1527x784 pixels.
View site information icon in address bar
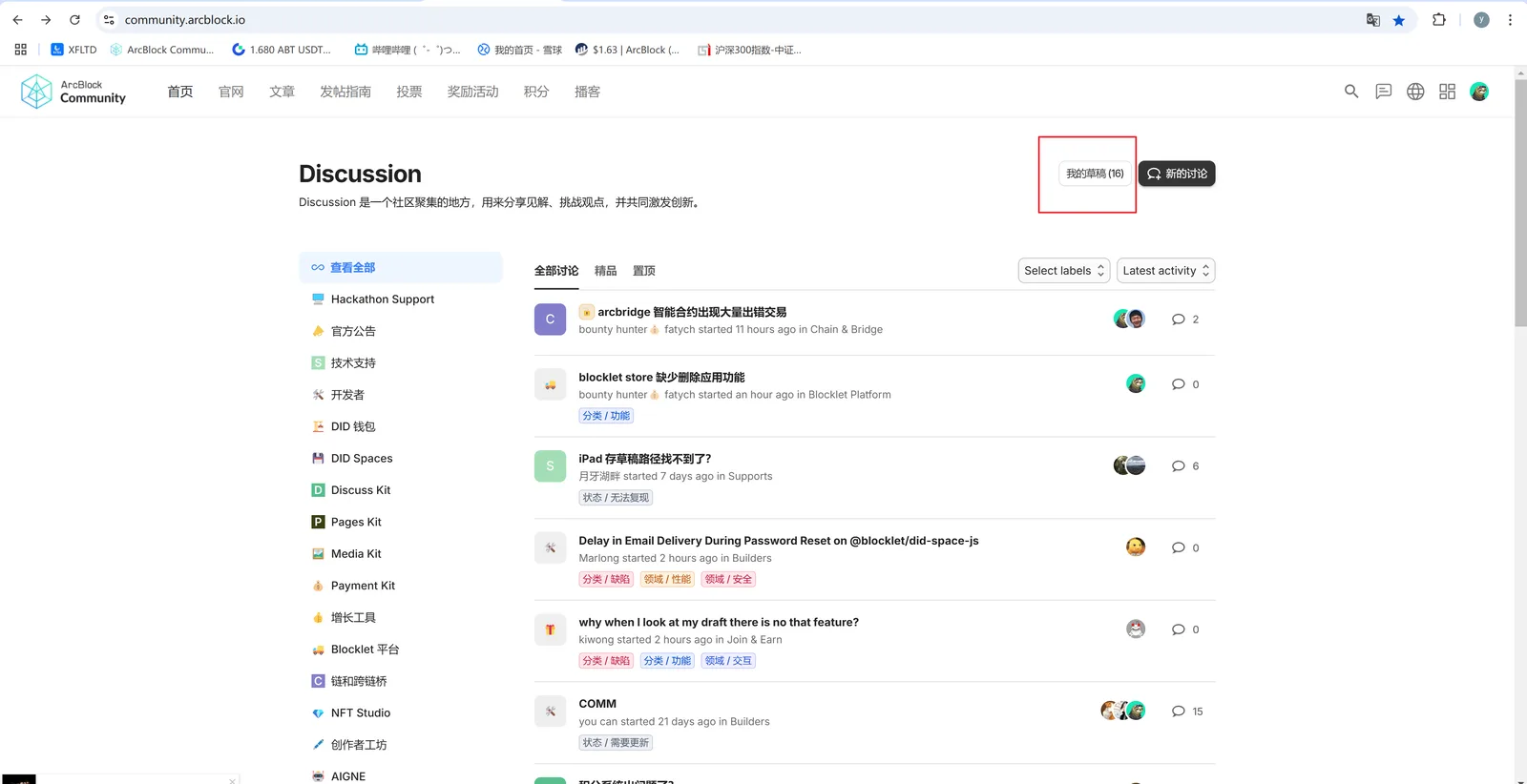pos(109,19)
